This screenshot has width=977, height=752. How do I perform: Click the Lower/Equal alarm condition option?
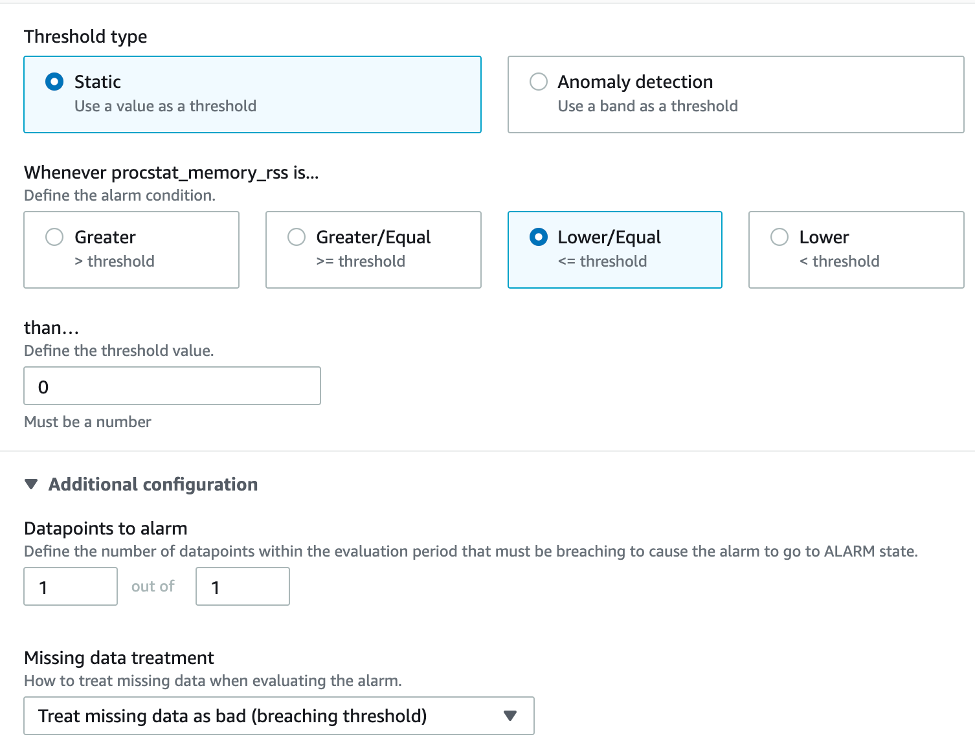click(615, 249)
